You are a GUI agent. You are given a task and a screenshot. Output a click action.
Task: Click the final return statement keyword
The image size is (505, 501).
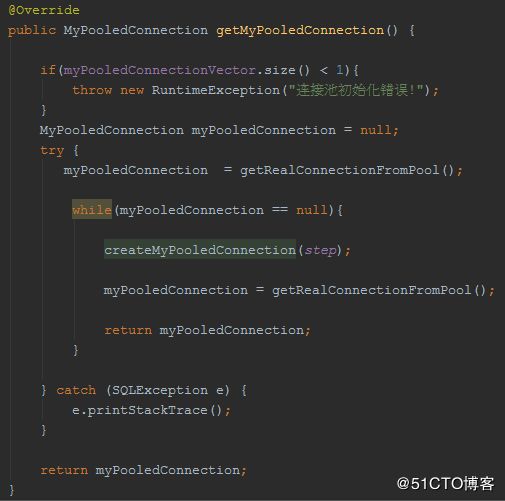click(64, 470)
